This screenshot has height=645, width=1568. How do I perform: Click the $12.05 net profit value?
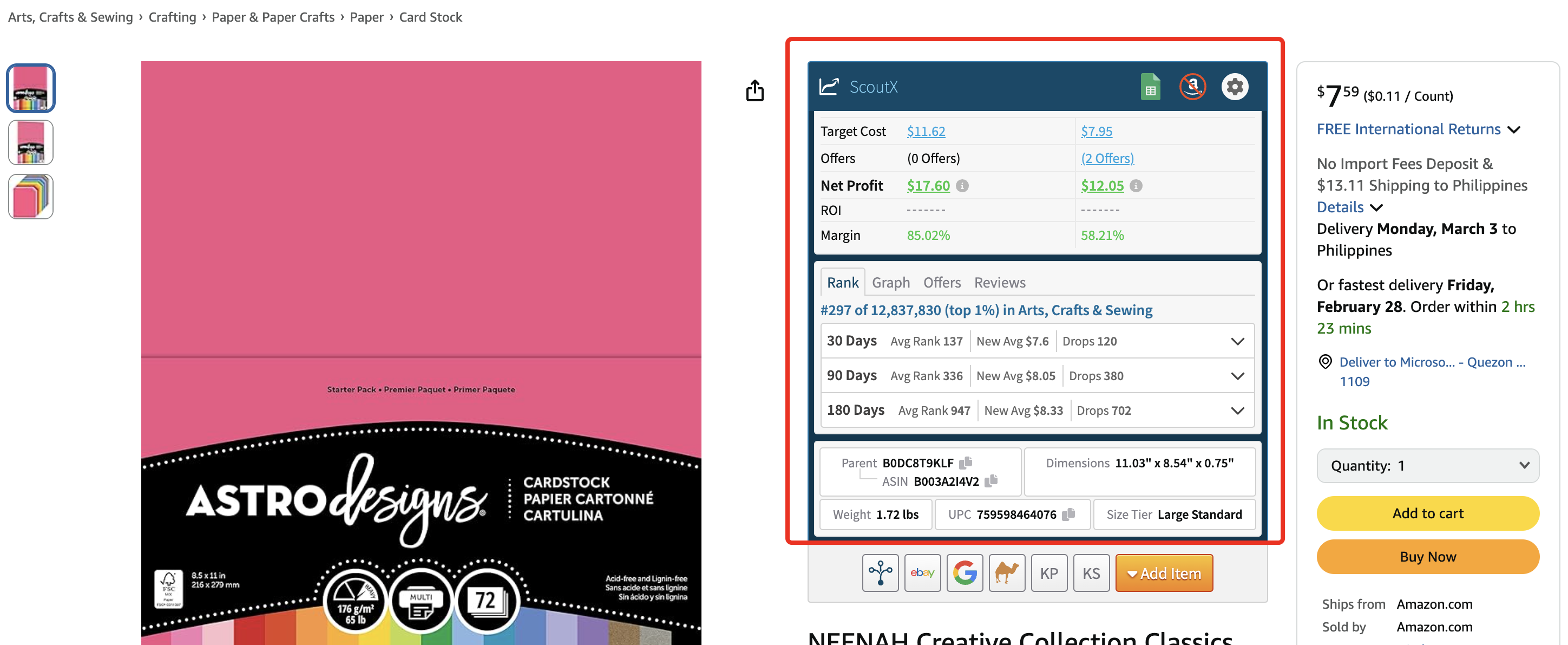coord(1103,186)
